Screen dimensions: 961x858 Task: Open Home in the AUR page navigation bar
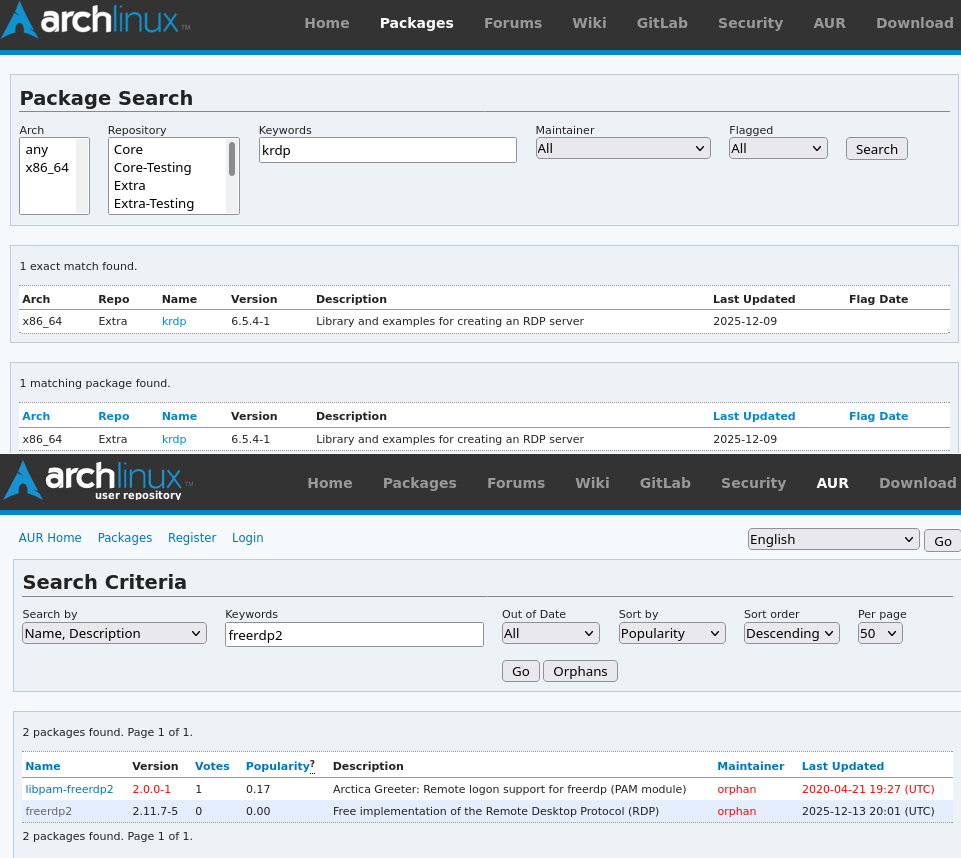pos(330,483)
